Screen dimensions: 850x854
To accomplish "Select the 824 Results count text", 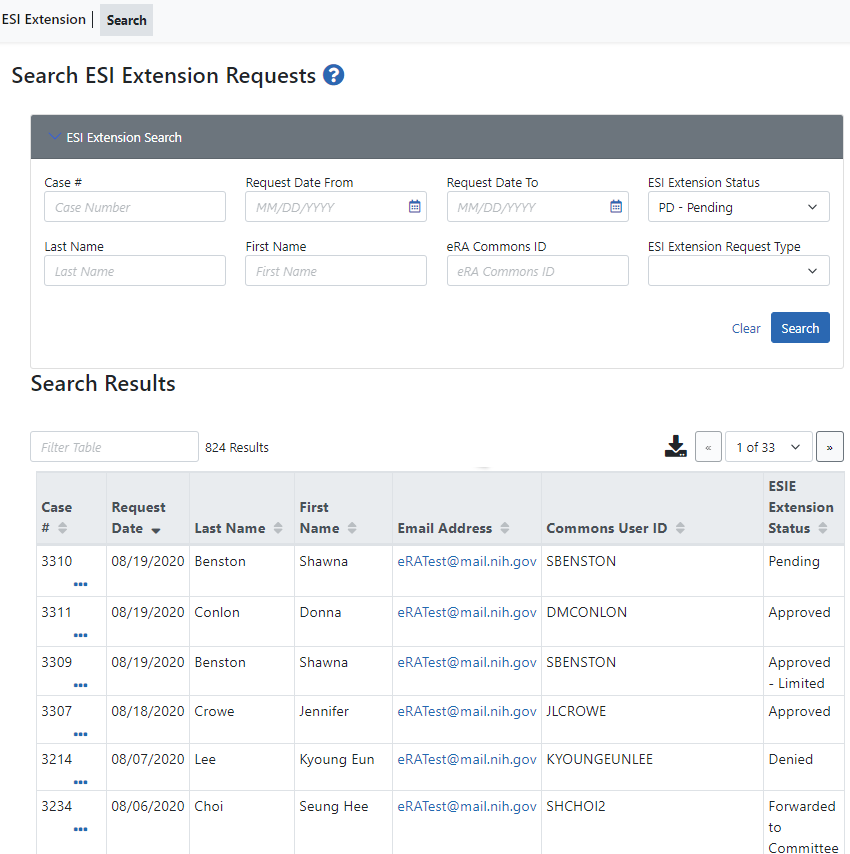I will (237, 448).
